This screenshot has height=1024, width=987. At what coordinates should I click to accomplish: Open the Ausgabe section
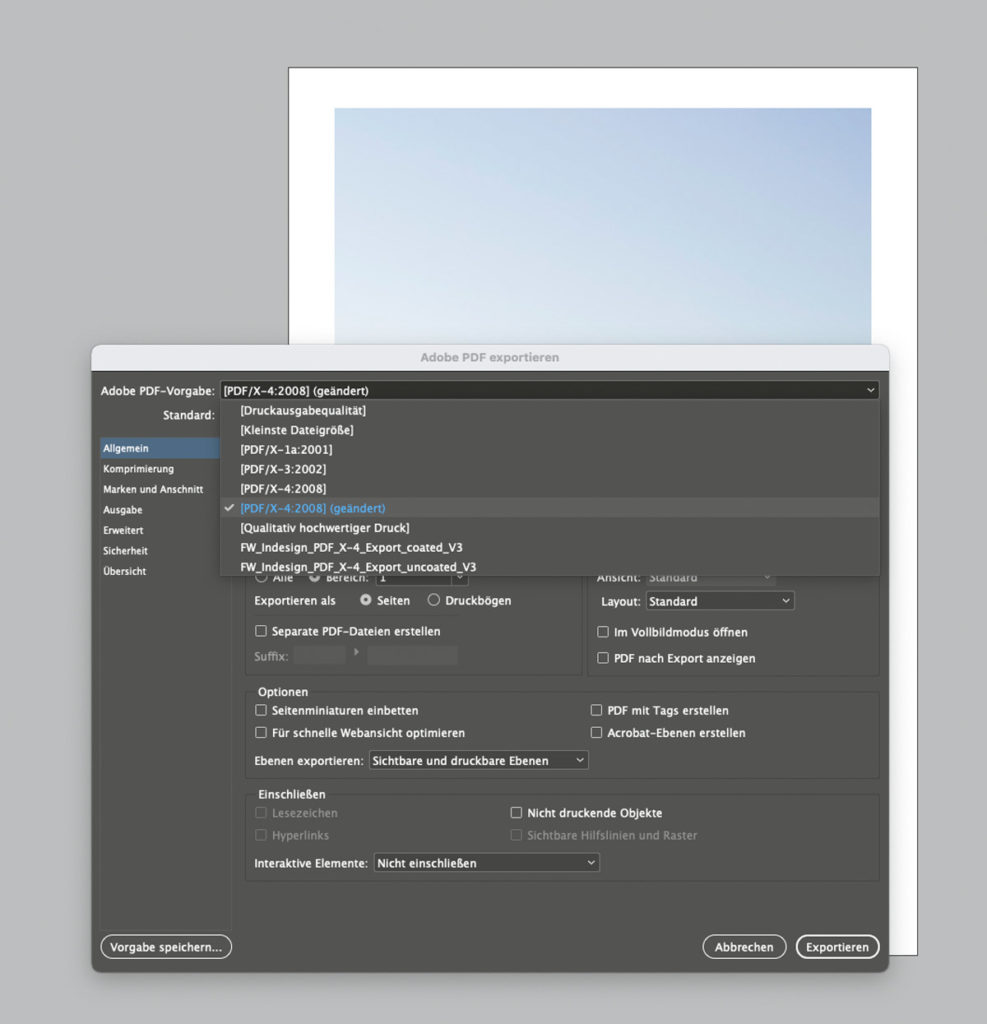(160, 509)
